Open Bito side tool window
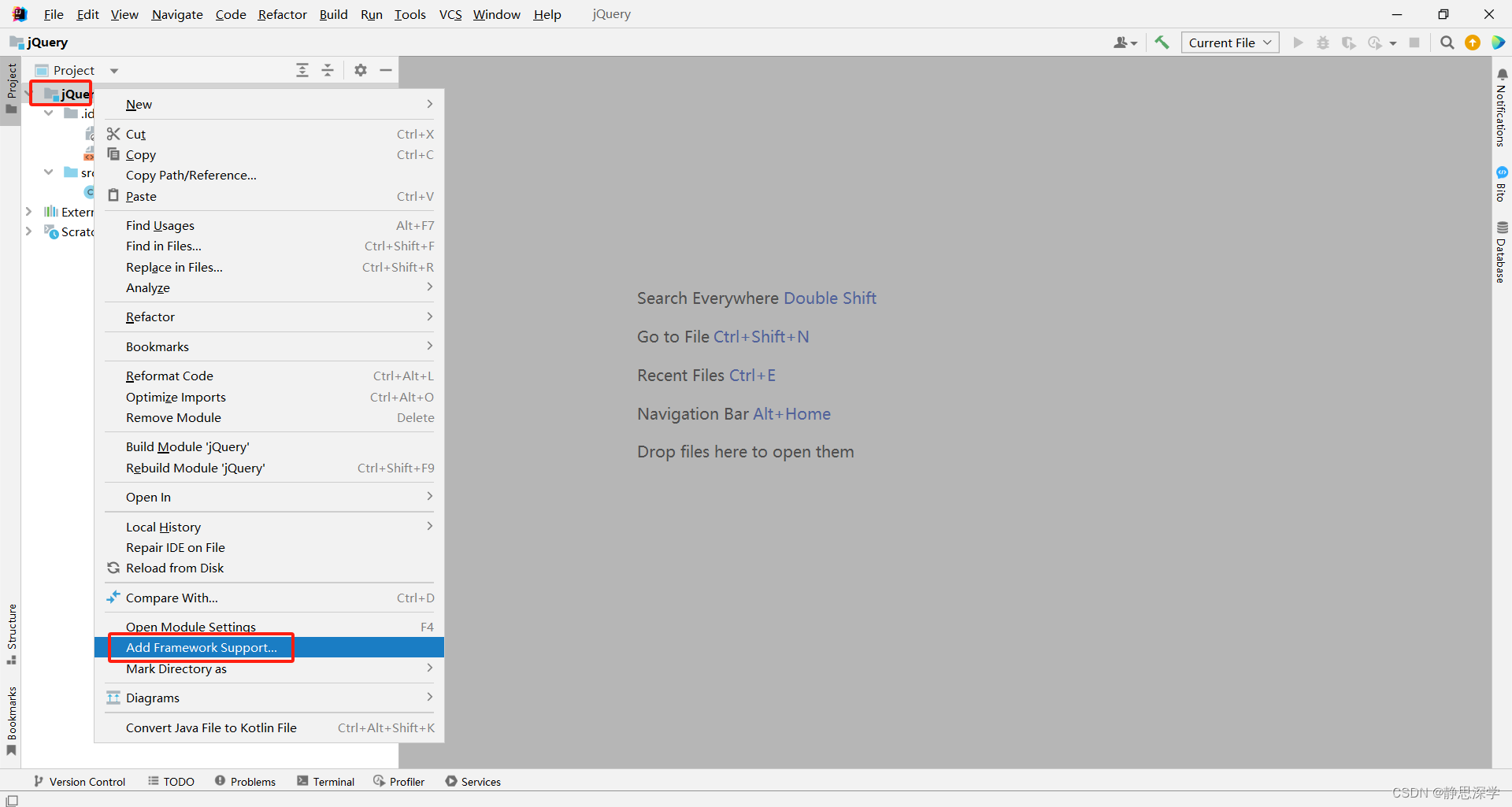 [1502, 183]
